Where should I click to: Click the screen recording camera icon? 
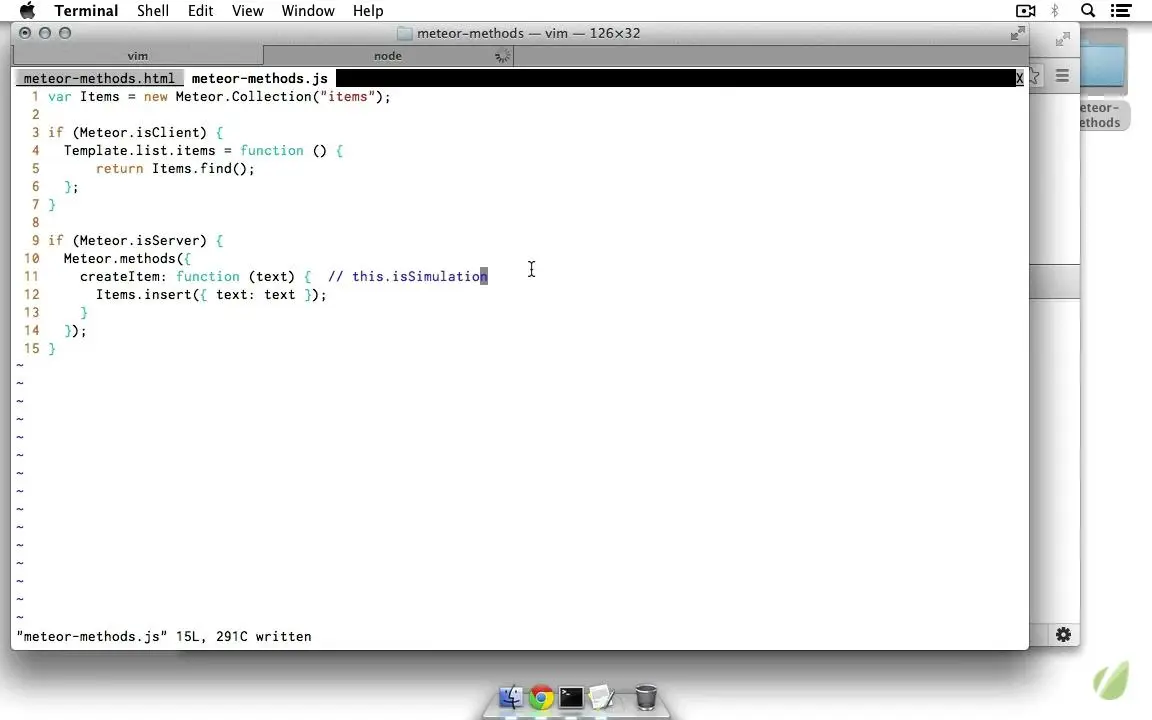pyautogui.click(x=1026, y=10)
